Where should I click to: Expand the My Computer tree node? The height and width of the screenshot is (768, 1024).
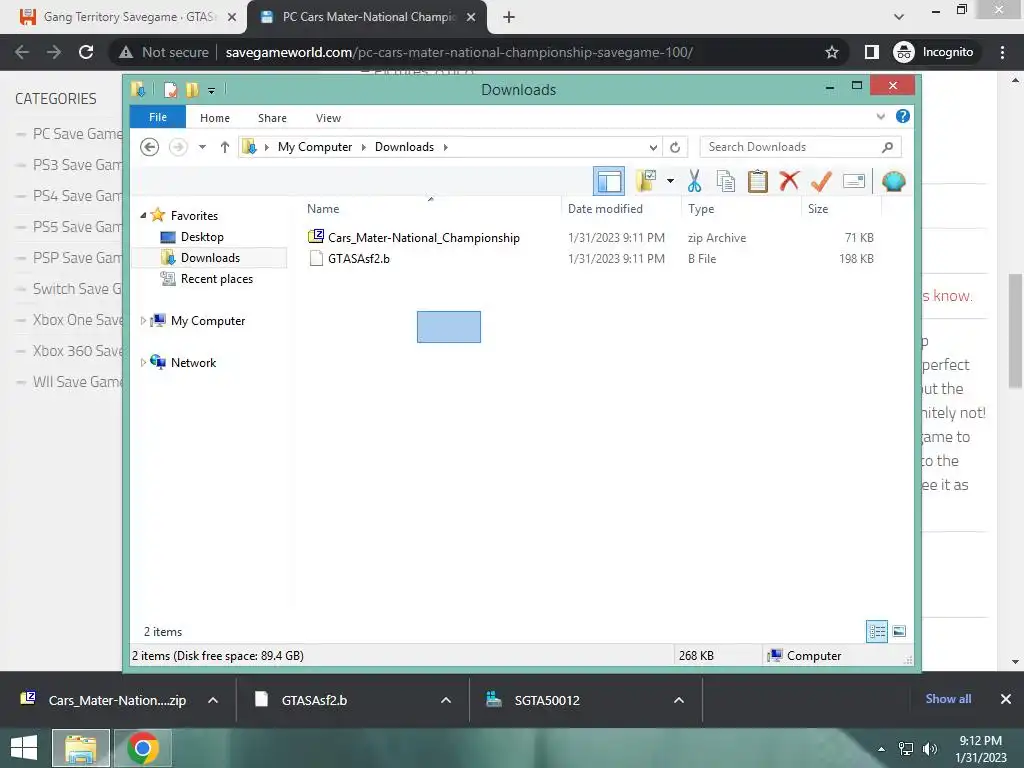[143, 320]
